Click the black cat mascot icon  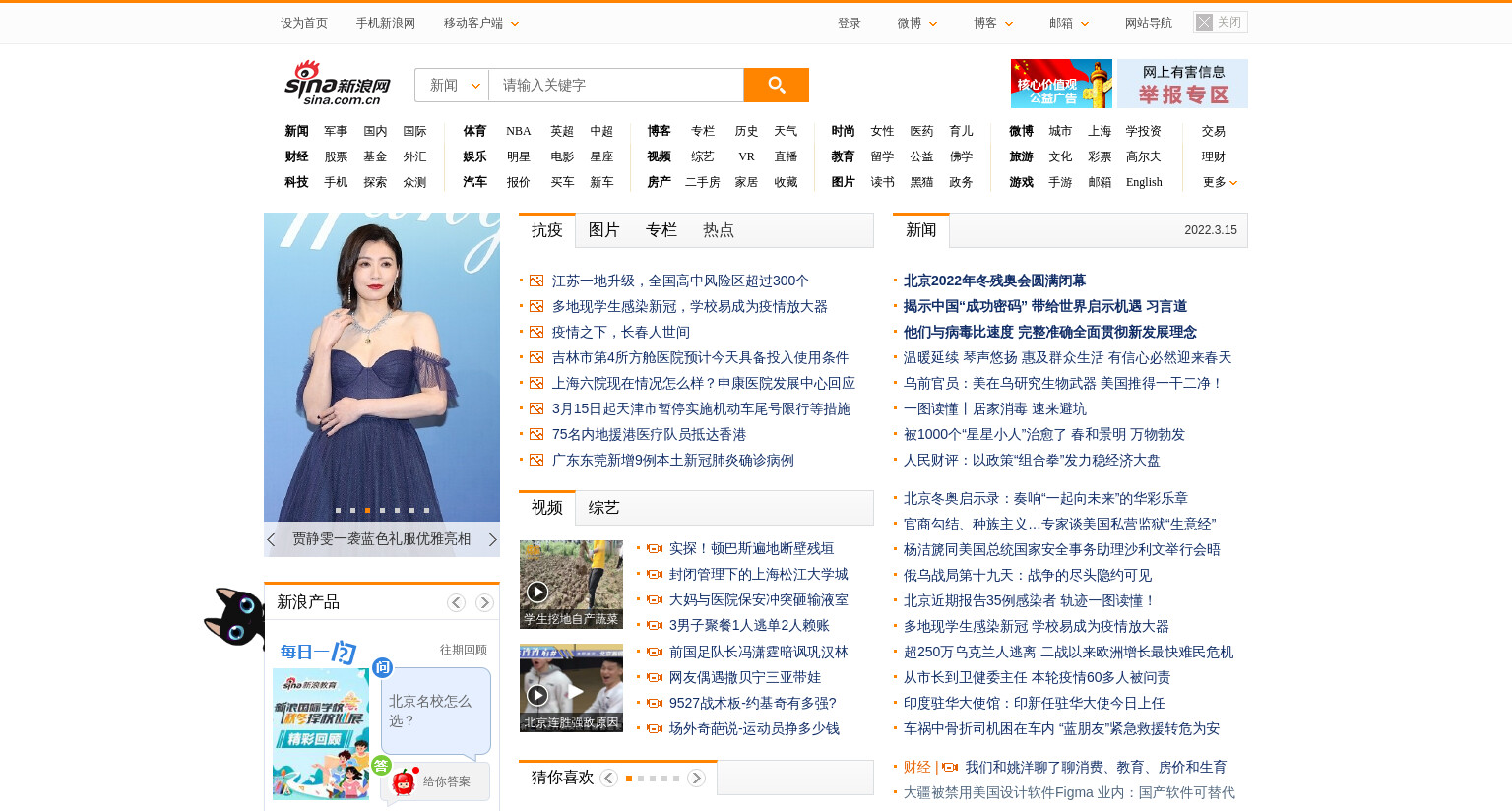(x=234, y=618)
